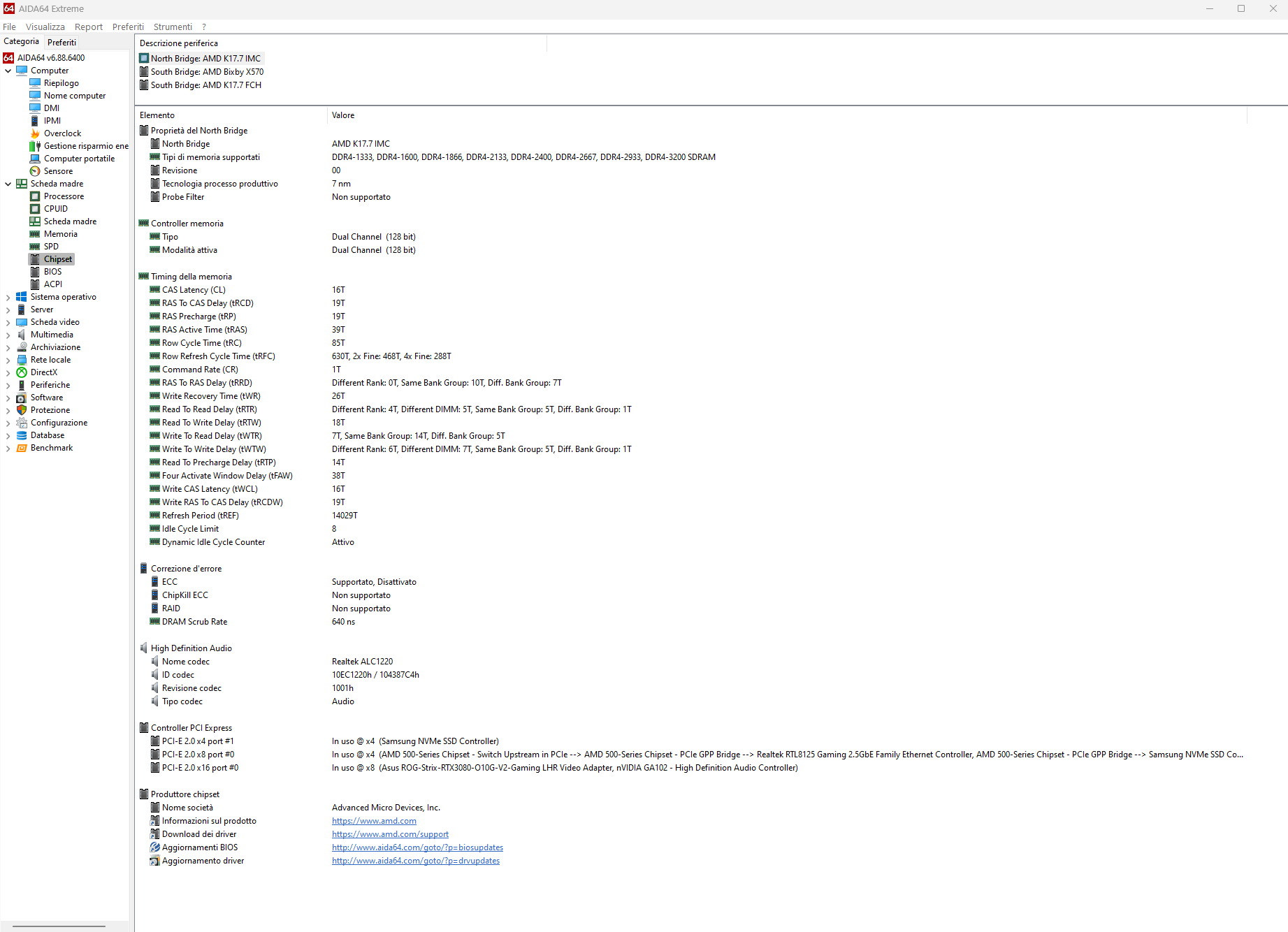Select Riepilogo in the Computer tree
This screenshot has width=1288, height=932.
click(x=61, y=83)
